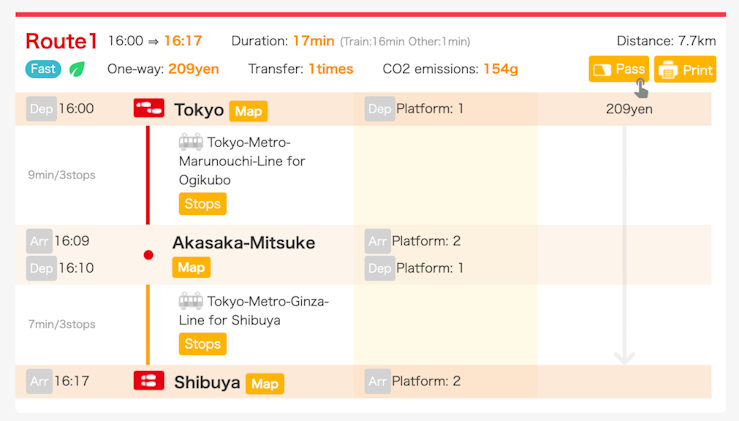Viewport: 739px width, 421px height.
Task: Open the commuter Pass option
Action: tap(619, 70)
